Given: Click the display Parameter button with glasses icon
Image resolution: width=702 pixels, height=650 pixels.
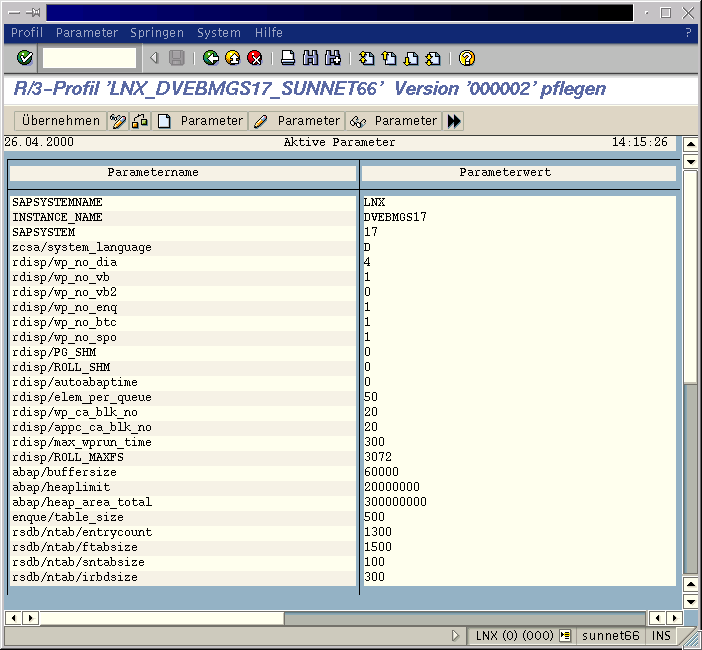Looking at the screenshot, I should [394, 121].
